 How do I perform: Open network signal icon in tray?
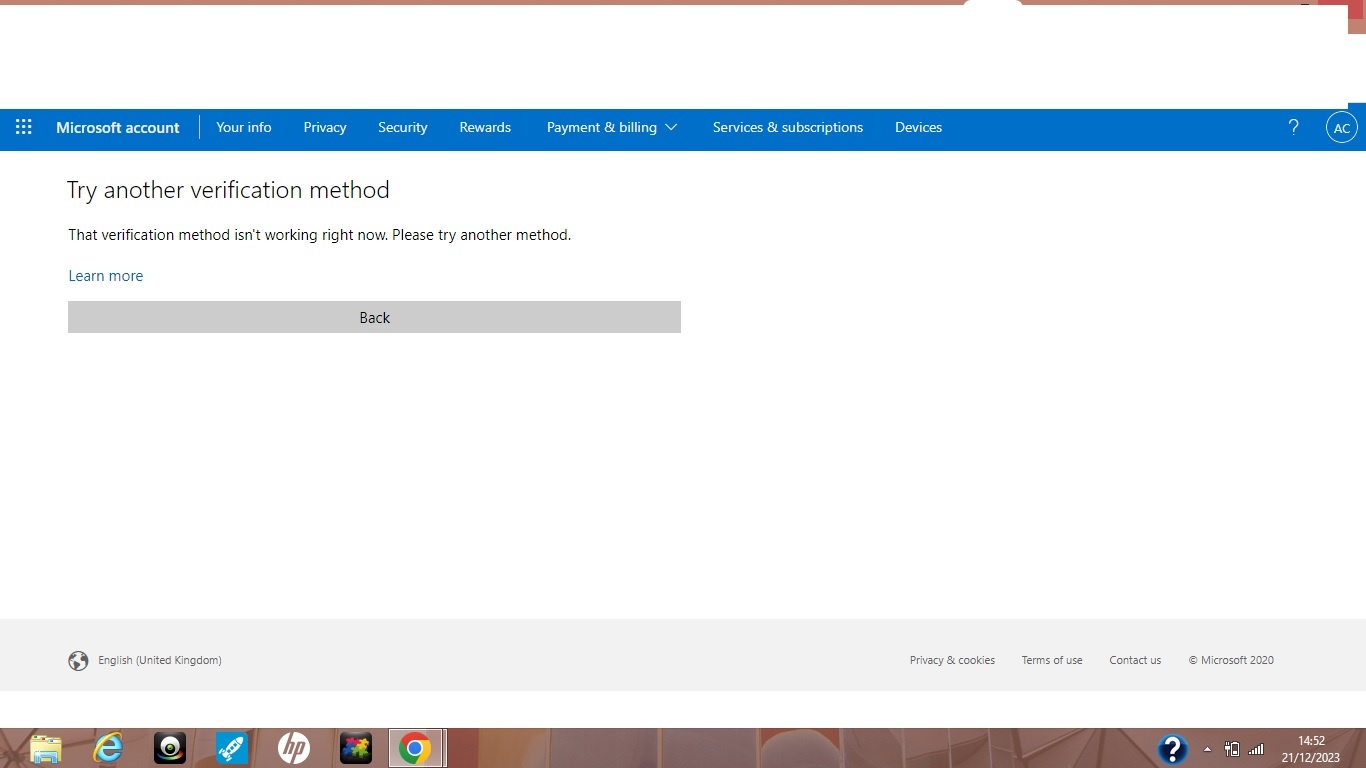coord(1256,749)
